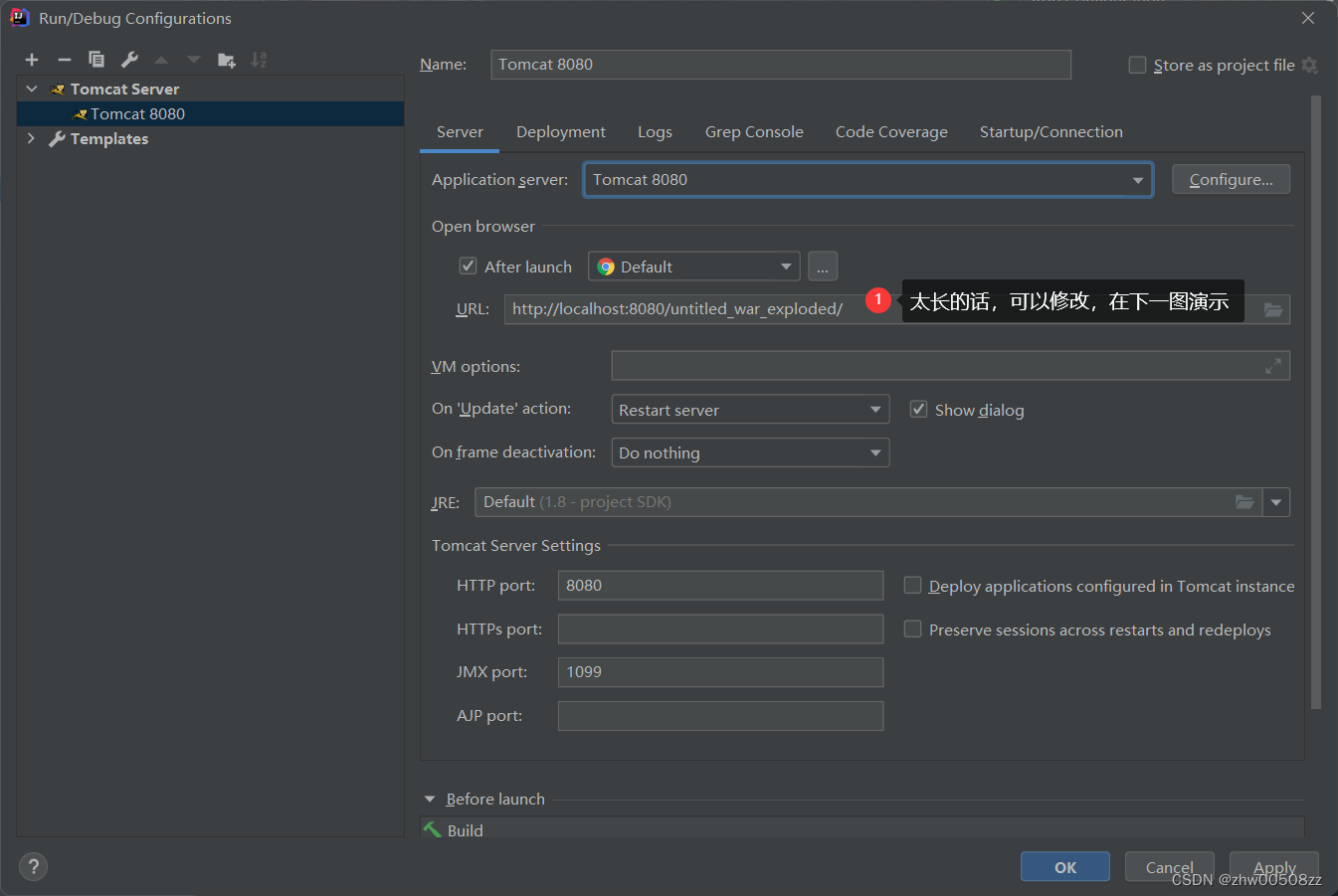Click the HTTP port field showing 8080
This screenshot has width=1338, height=896.
coord(720,586)
